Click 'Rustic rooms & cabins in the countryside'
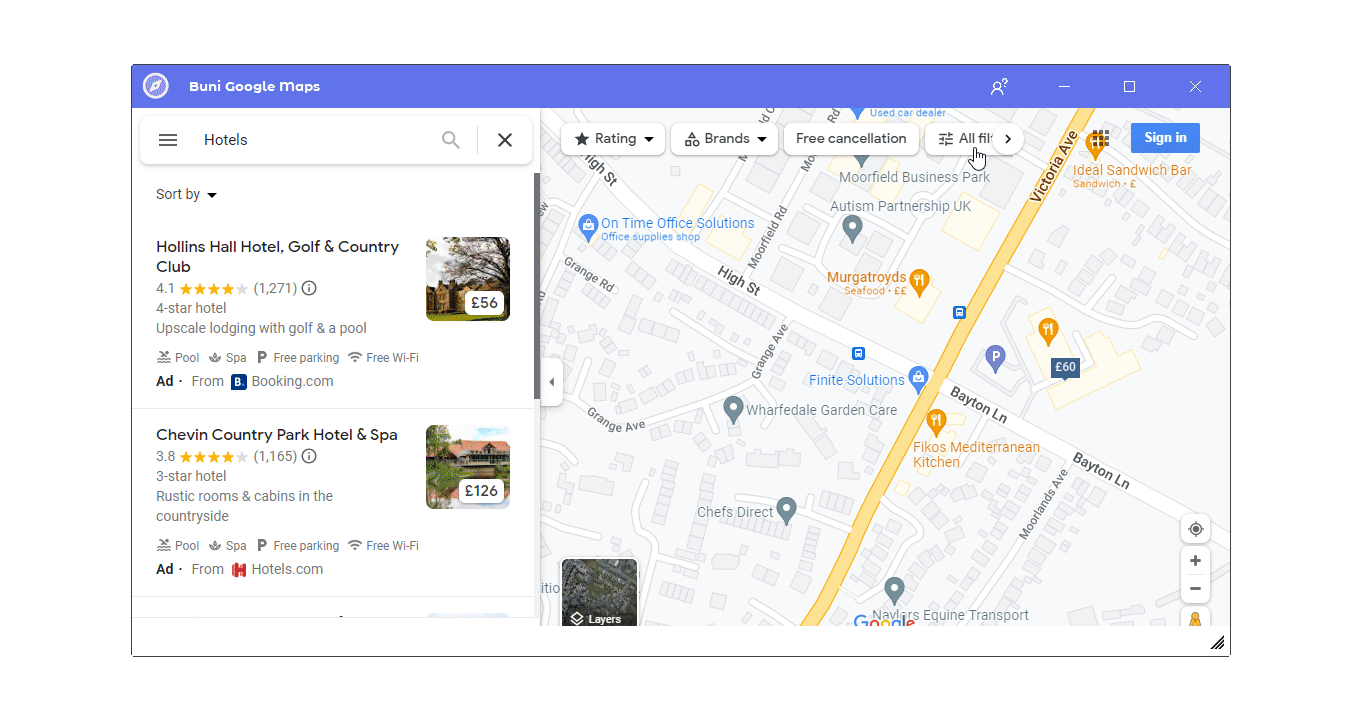The image size is (1358, 723). [x=244, y=506]
